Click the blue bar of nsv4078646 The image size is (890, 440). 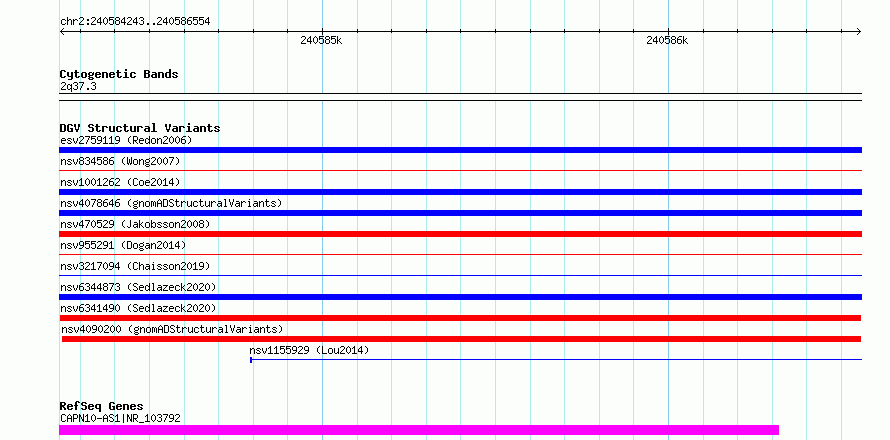pos(460,213)
